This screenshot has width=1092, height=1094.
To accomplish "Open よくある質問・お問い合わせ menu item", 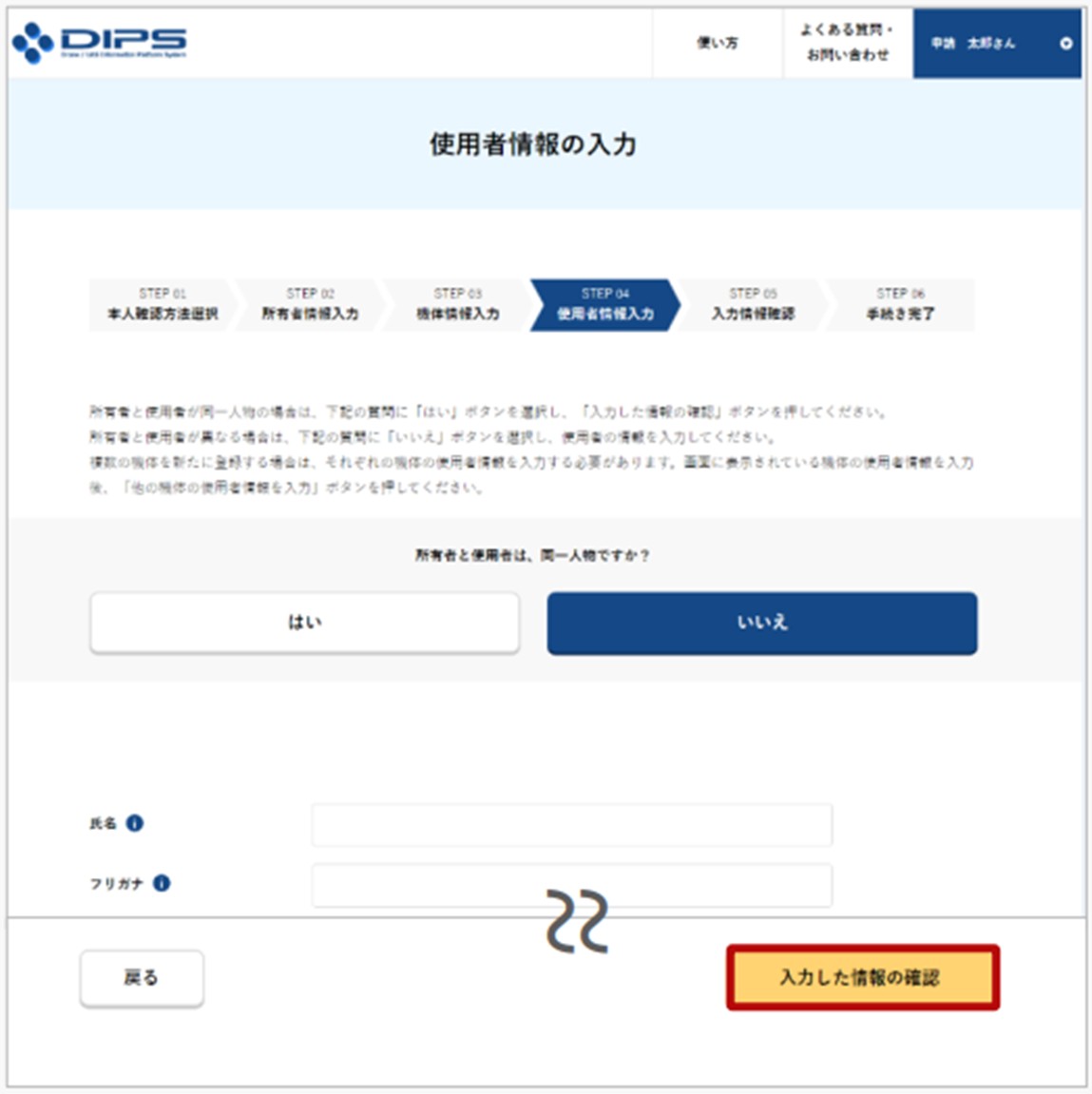I will click(848, 44).
